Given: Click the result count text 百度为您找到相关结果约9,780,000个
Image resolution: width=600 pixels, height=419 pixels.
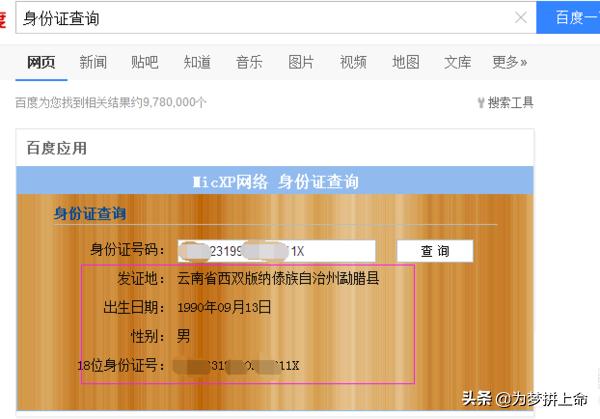Looking at the screenshot, I should tap(111, 103).
